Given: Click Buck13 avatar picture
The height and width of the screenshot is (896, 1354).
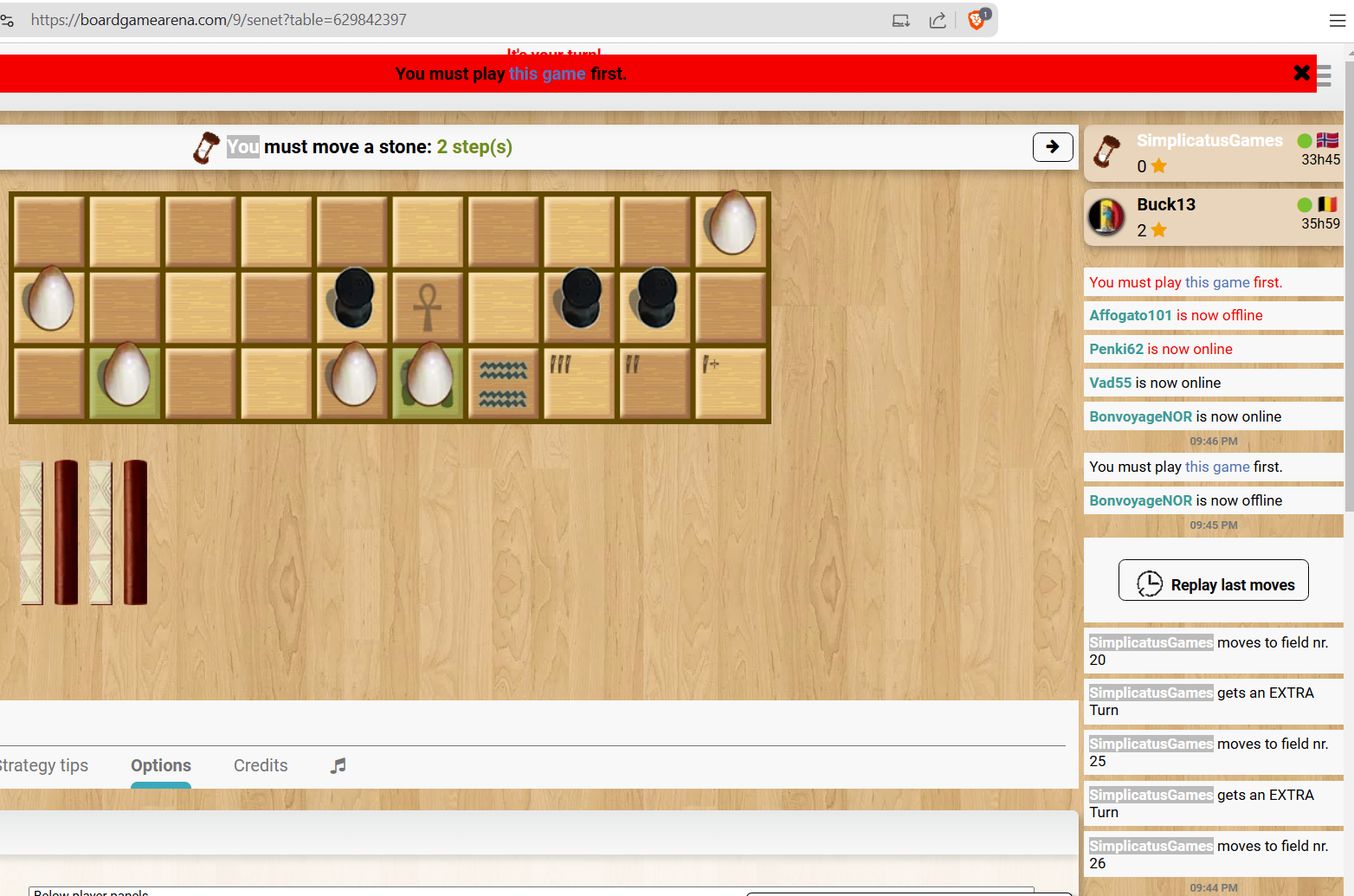Looking at the screenshot, I should coord(1106,216).
